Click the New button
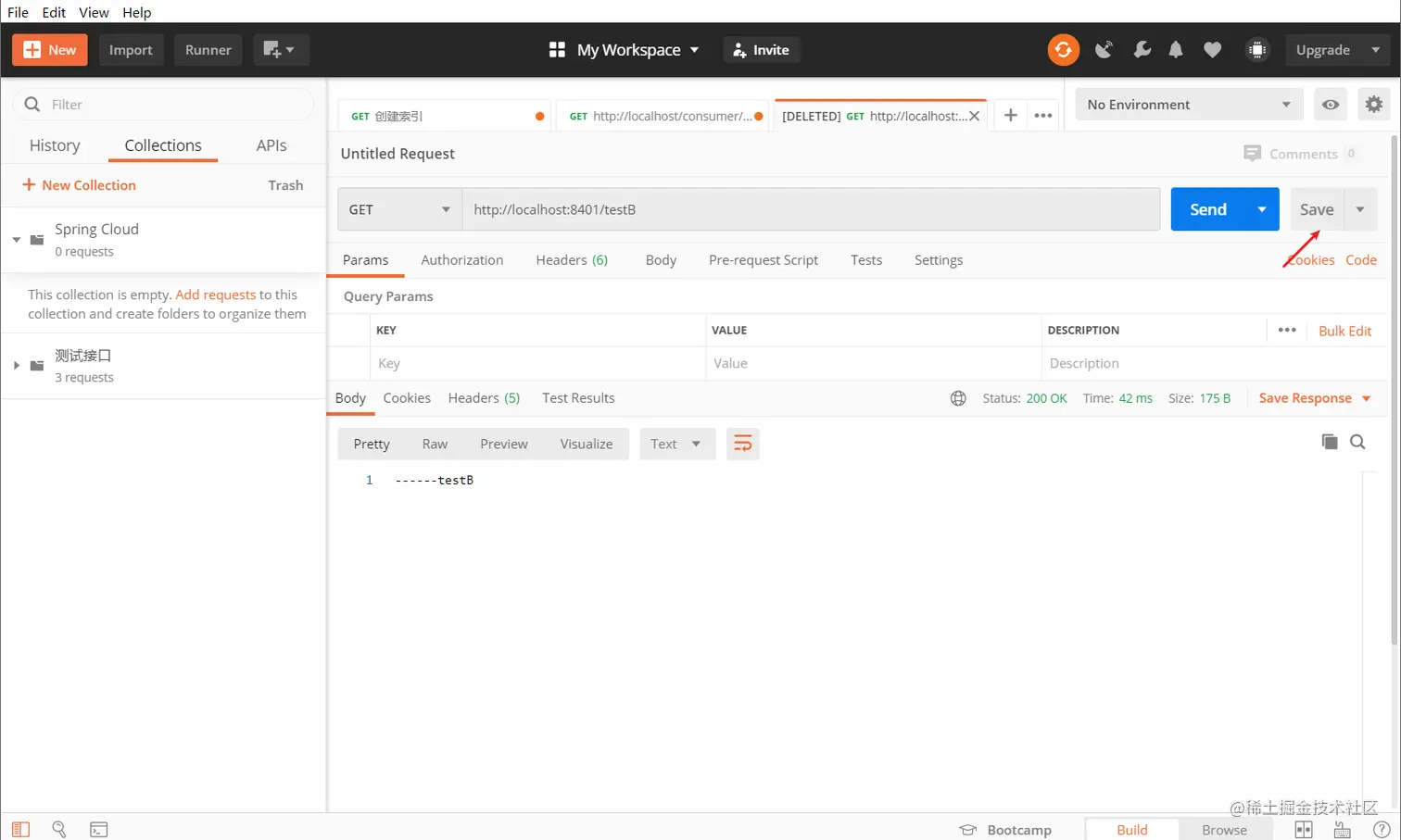Viewport: 1401px width, 840px height. pos(50,50)
